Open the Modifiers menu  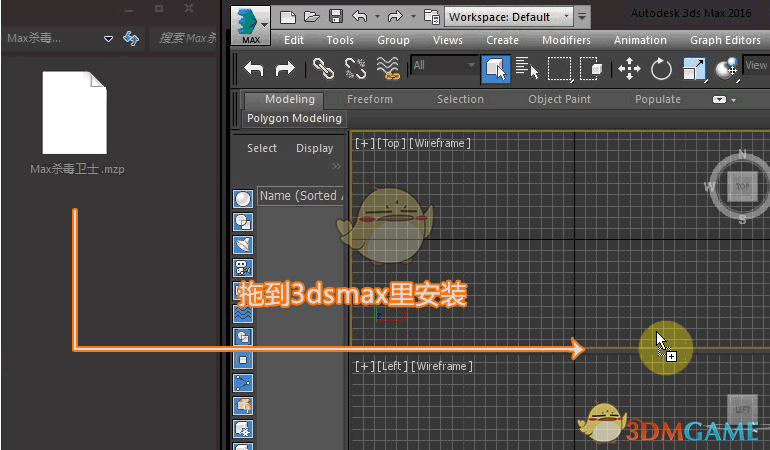pos(566,40)
